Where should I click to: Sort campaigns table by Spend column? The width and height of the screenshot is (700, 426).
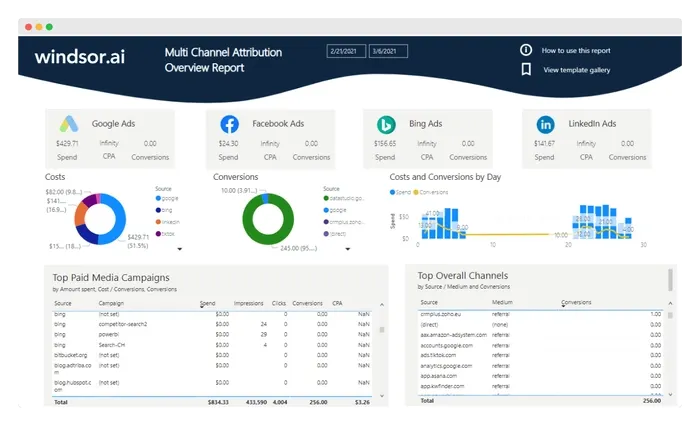[208, 303]
